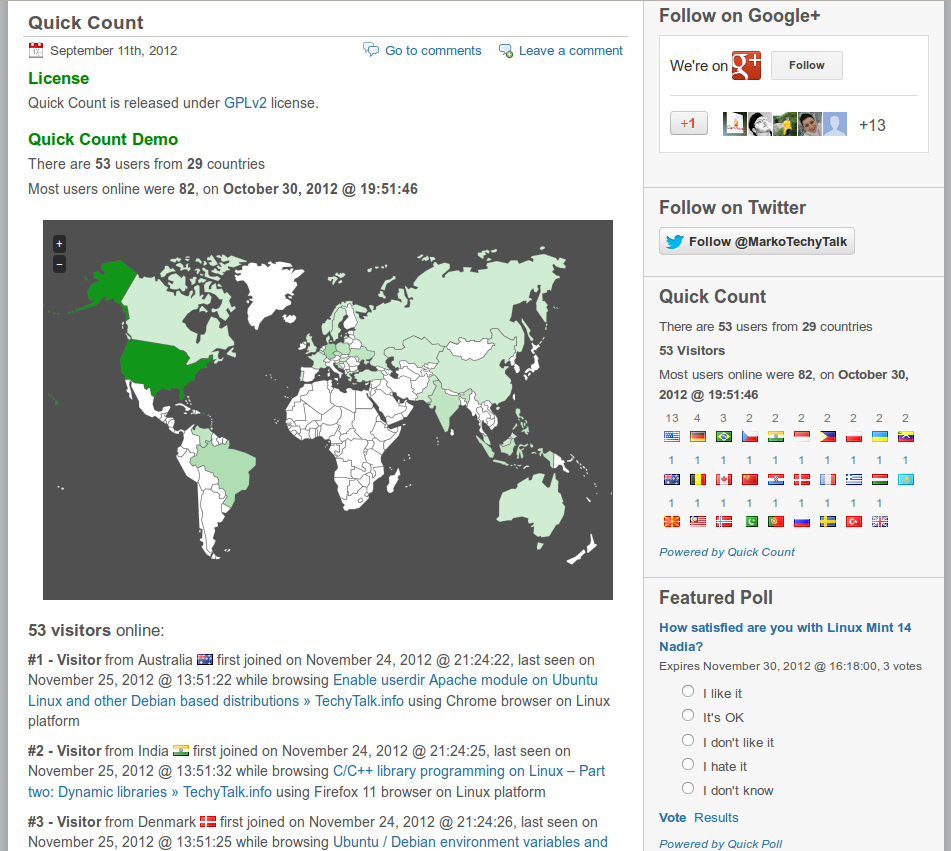The image size is (951, 851).
Task: Follow @MarkoTechyTalk on Twitter
Action: pos(757,241)
